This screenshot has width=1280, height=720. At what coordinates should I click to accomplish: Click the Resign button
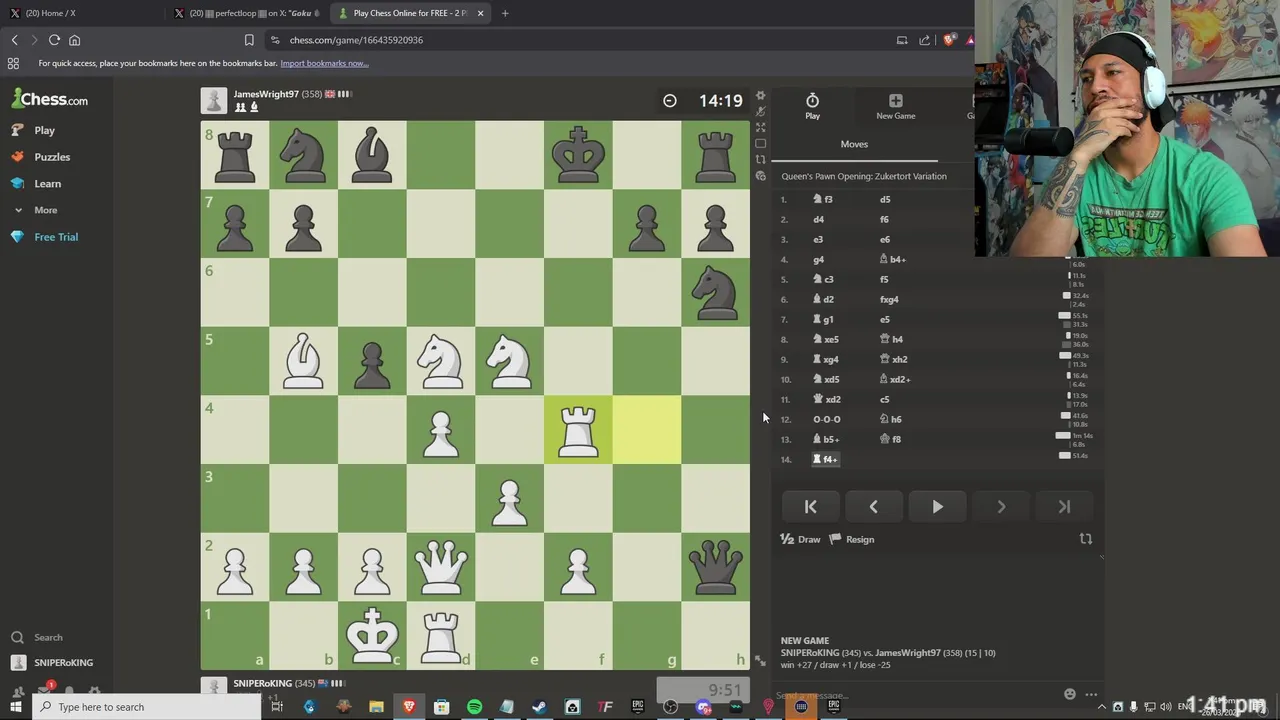(x=851, y=539)
